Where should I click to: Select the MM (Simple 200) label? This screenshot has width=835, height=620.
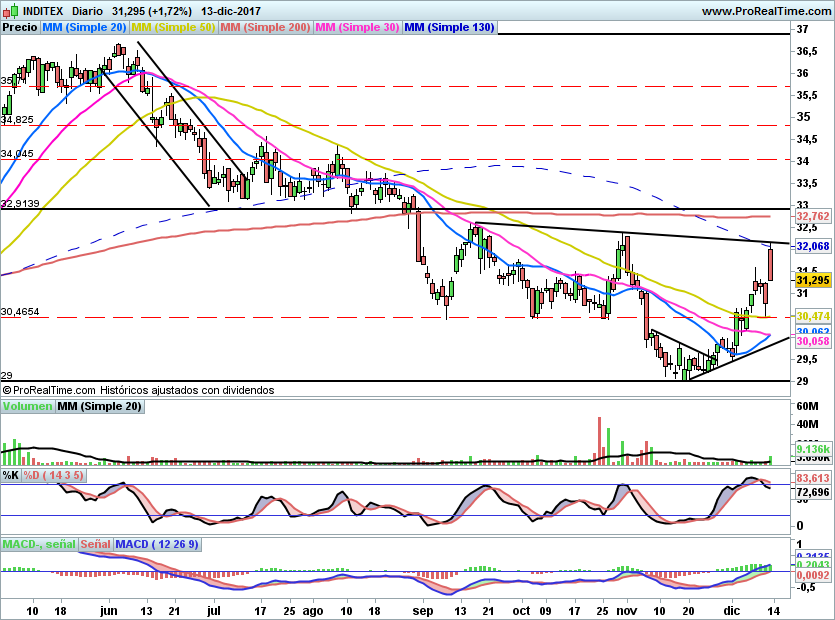click(x=266, y=27)
